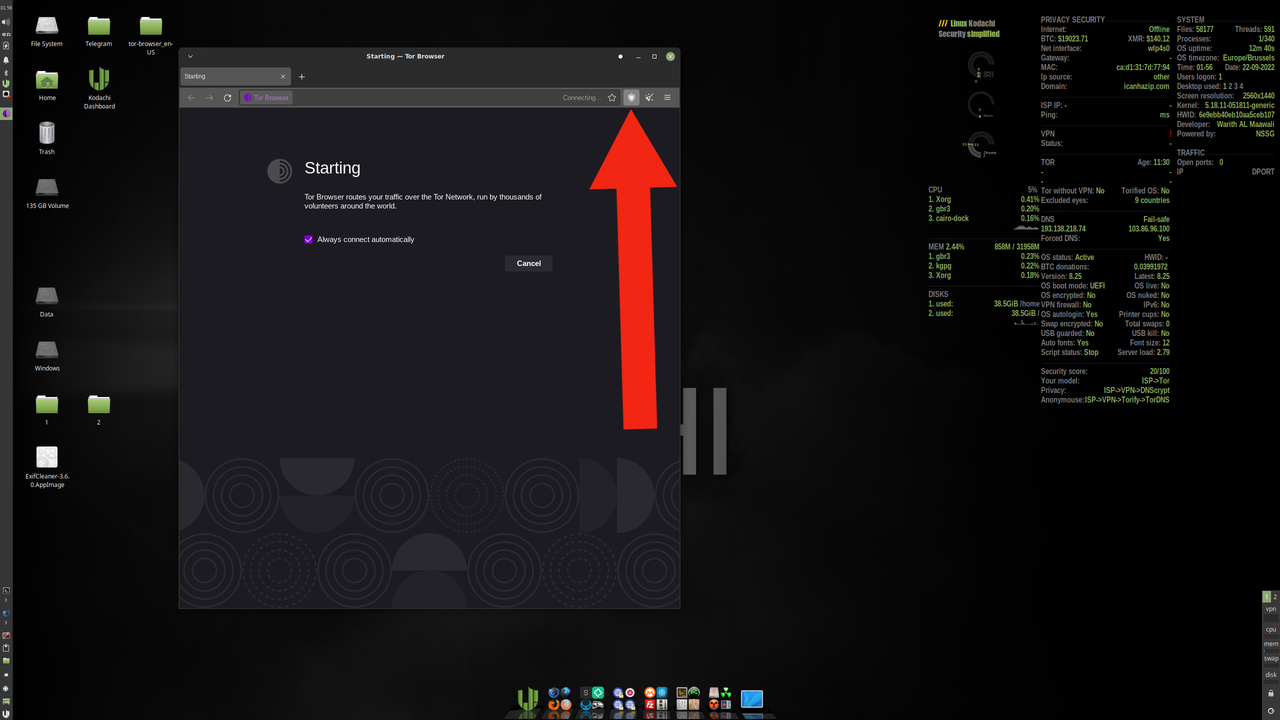Click the Tor Browser identity label in the URL bar
1280x720 pixels.
tap(266, 98)
